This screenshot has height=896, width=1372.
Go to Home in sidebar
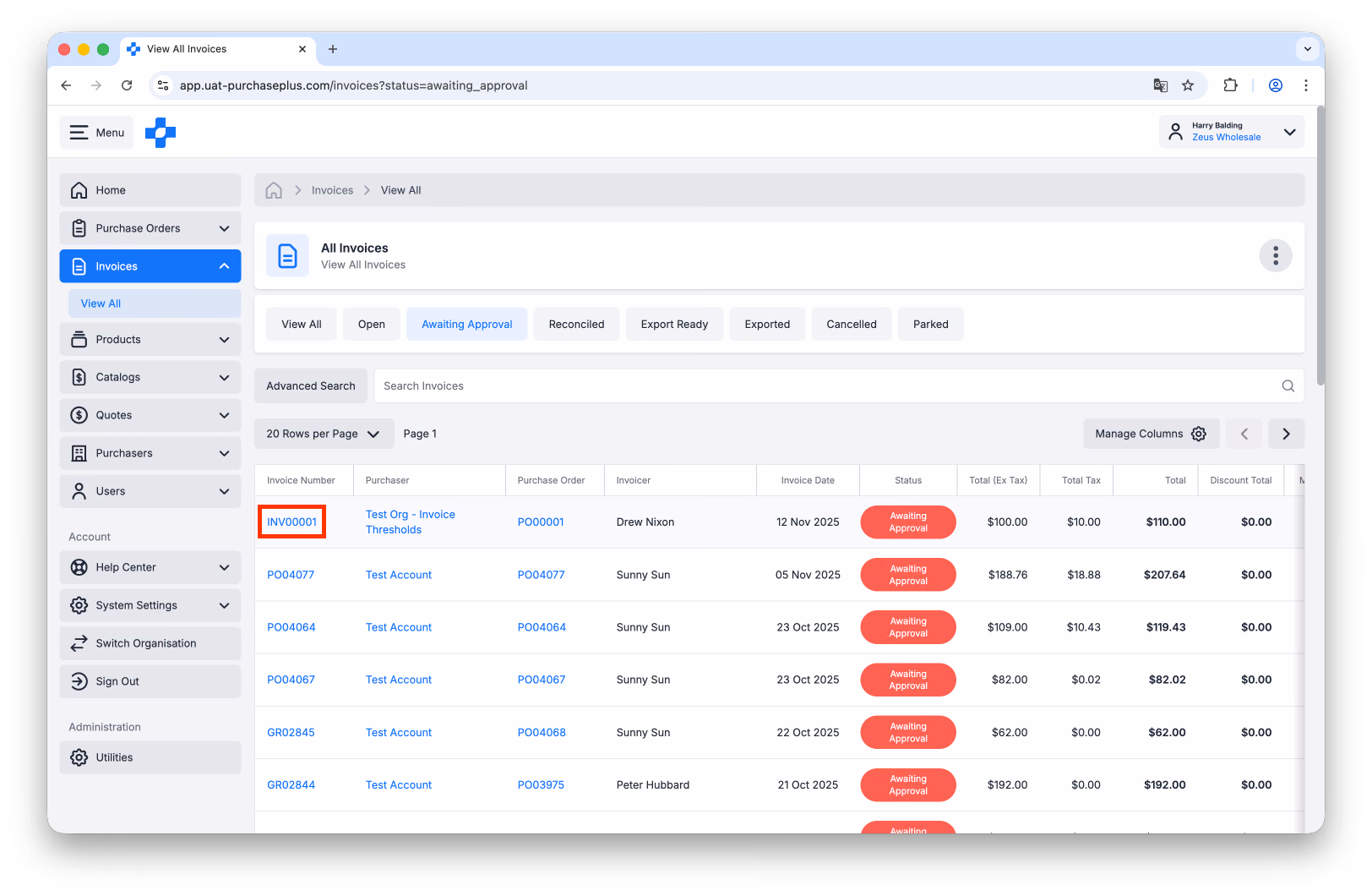tap(150, 190)
